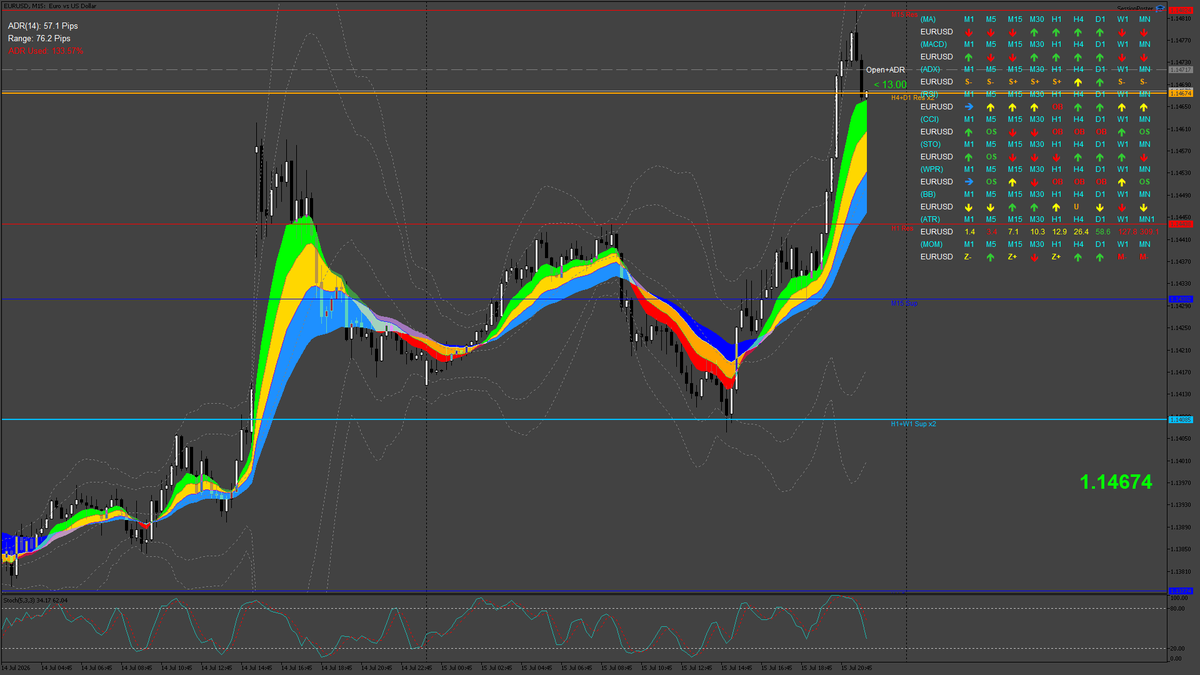The width and height of the screenshot is (1200, 675).
Task: Click the M5 green up arrow under (MOM)
Action: point(991,257)
